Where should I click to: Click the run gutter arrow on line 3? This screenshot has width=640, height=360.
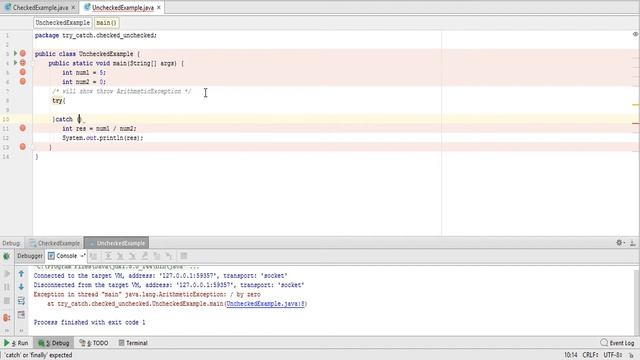coord(16,53)
